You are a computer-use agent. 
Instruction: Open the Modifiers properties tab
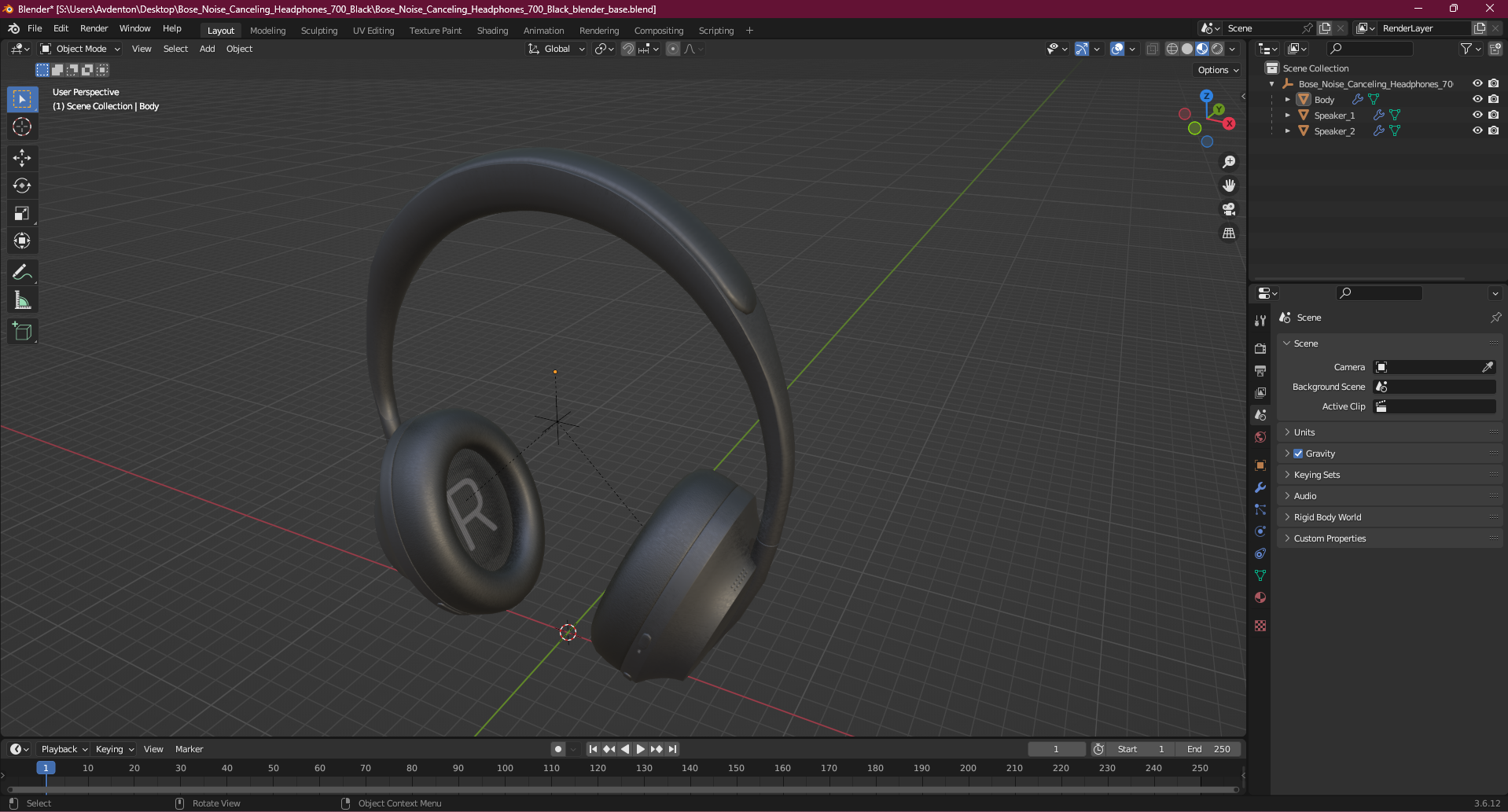point(1260,487)
